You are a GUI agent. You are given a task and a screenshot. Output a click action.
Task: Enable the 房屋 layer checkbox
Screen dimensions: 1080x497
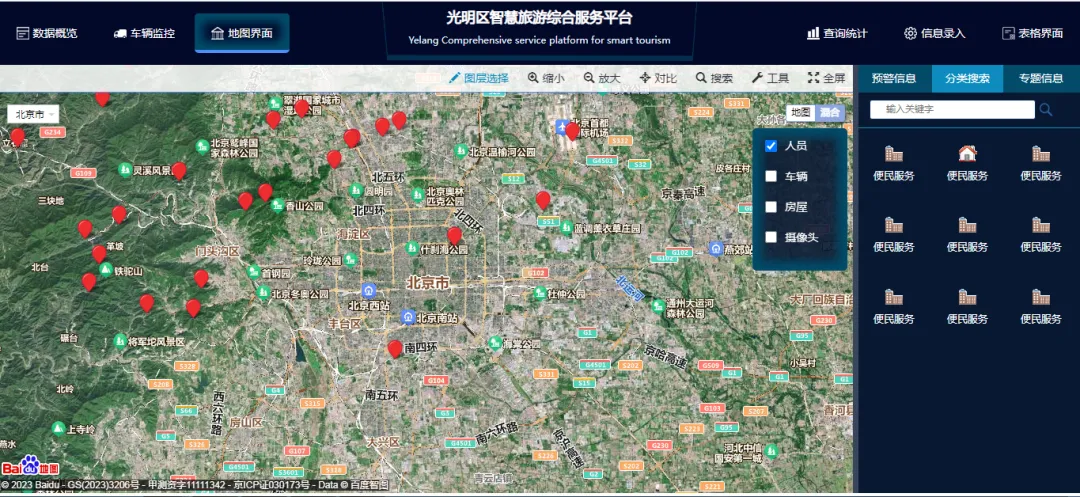click(x=771, y=207)
